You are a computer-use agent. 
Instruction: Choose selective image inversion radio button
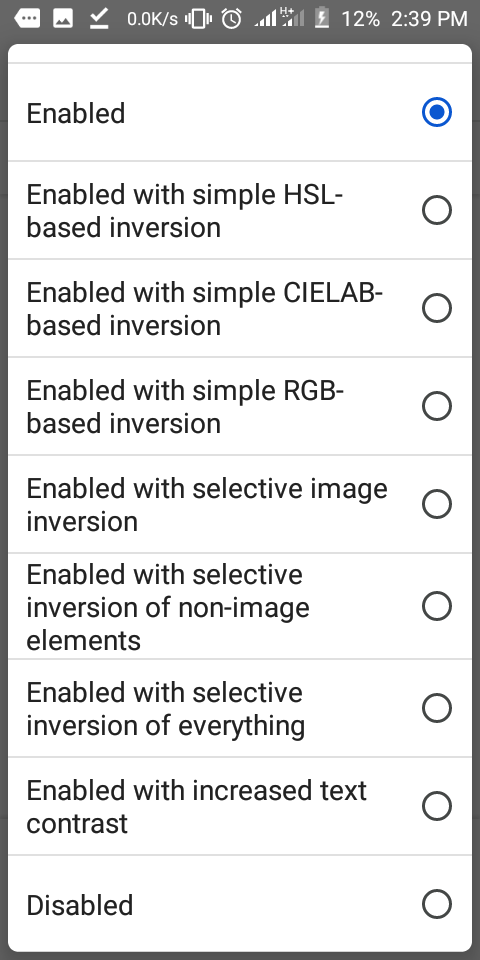(x=437, y=504)
